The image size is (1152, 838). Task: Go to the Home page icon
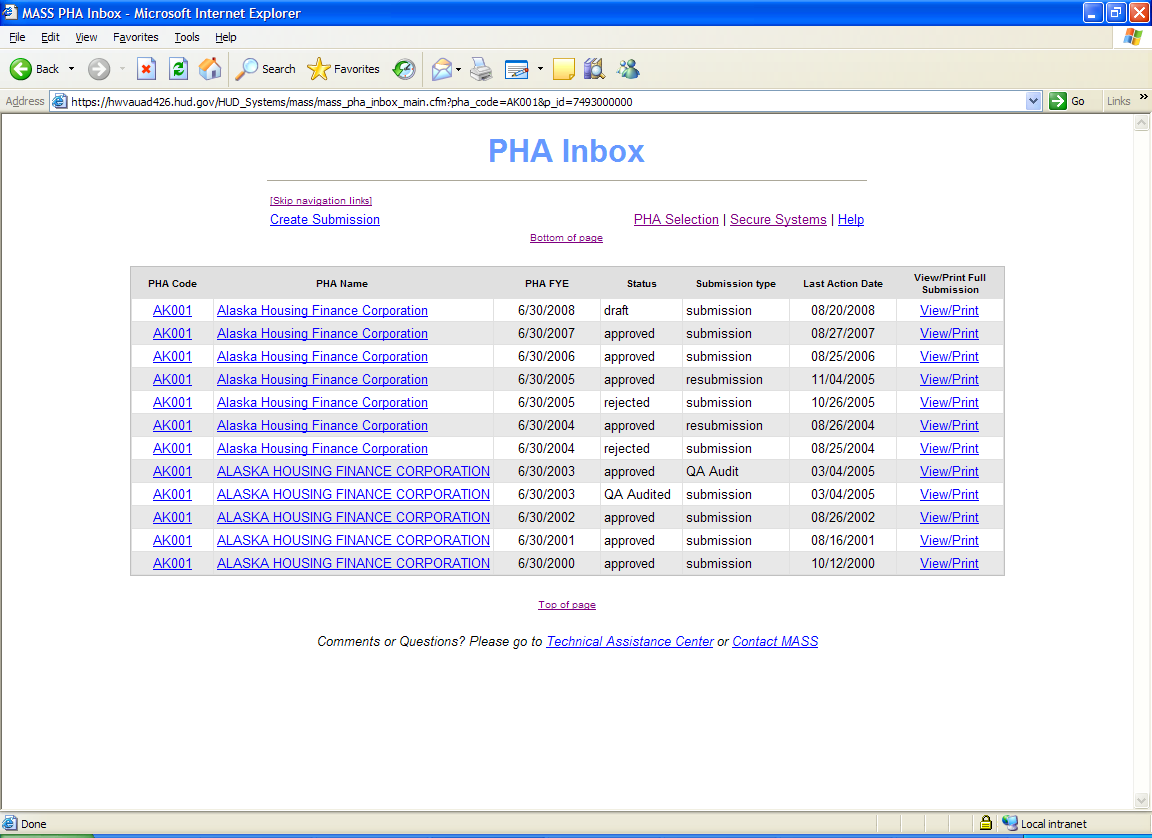(x=210, y=69)
